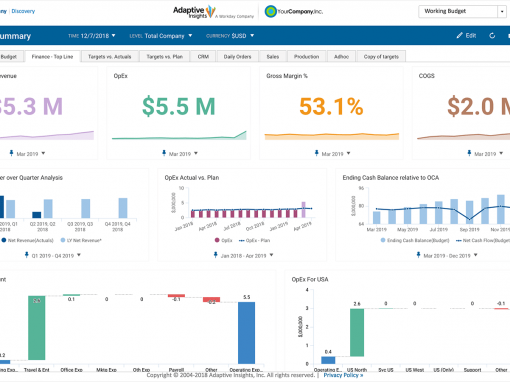The height and width of the screenshot is (382, 510).
Task: Click the OpEx Actual vs. Plan chart title
Action: 192,178
